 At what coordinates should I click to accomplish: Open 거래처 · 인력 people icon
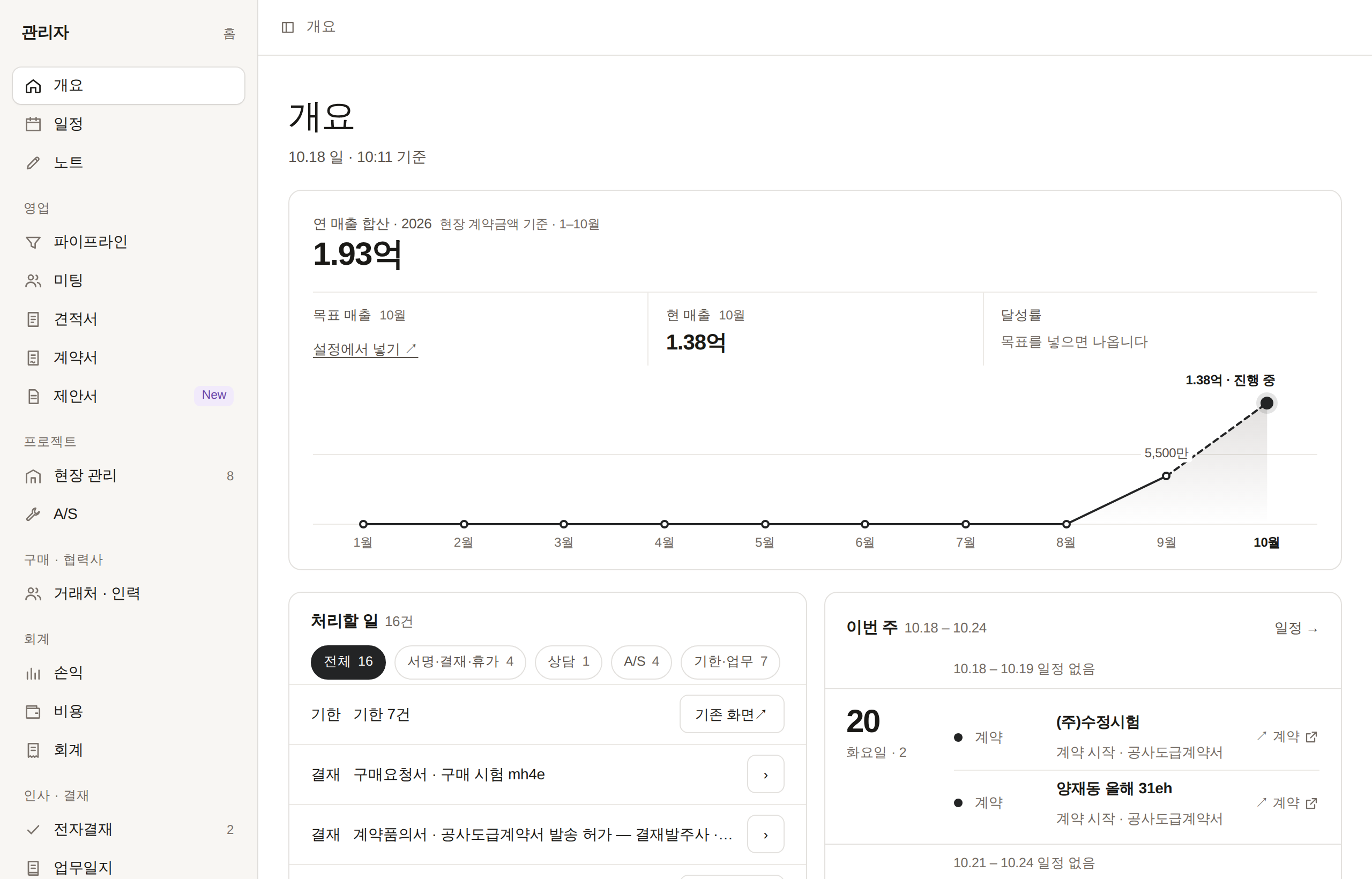[x=33, y=594]
